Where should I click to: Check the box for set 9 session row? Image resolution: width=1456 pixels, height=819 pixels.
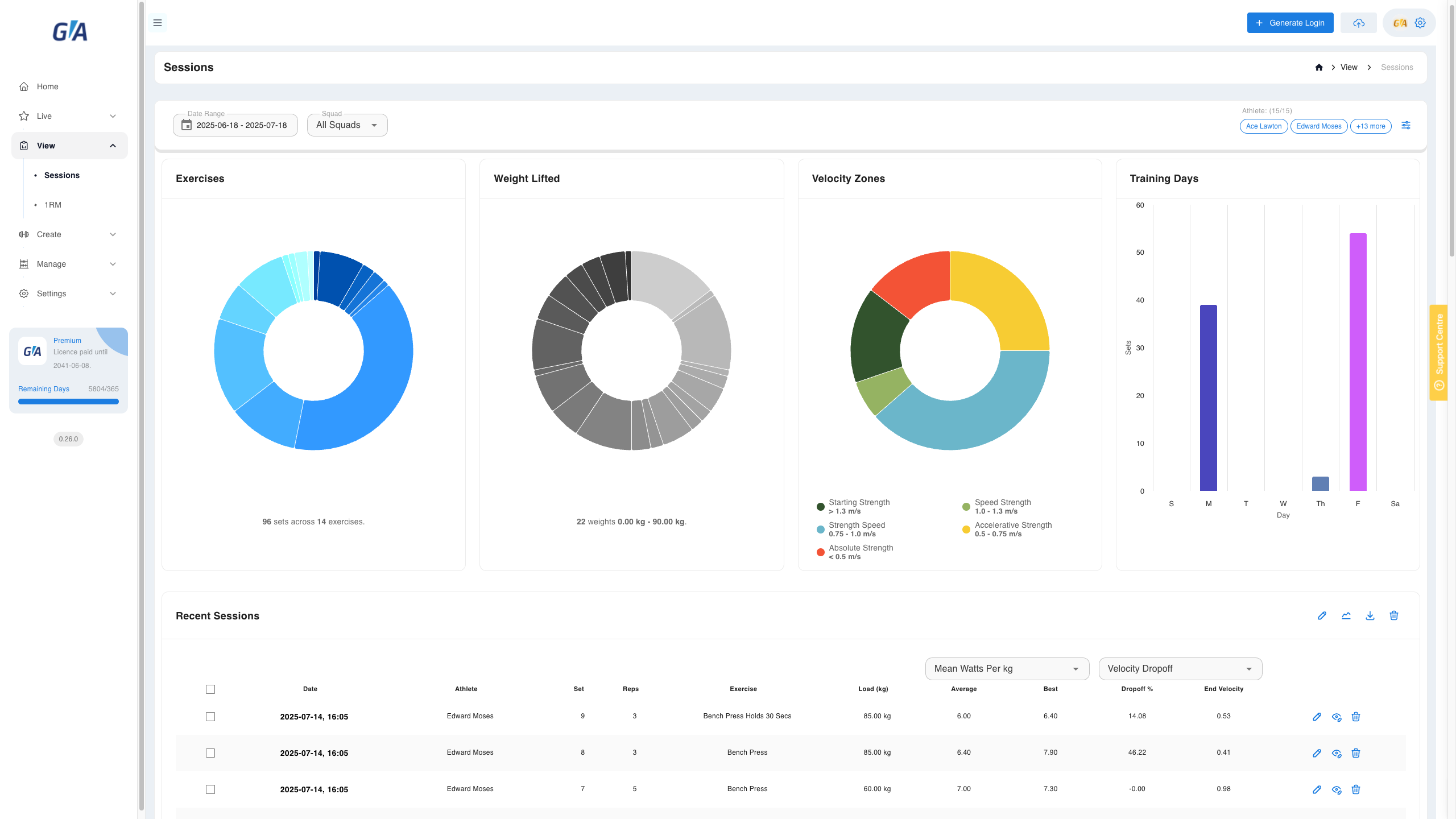[210, 717]
